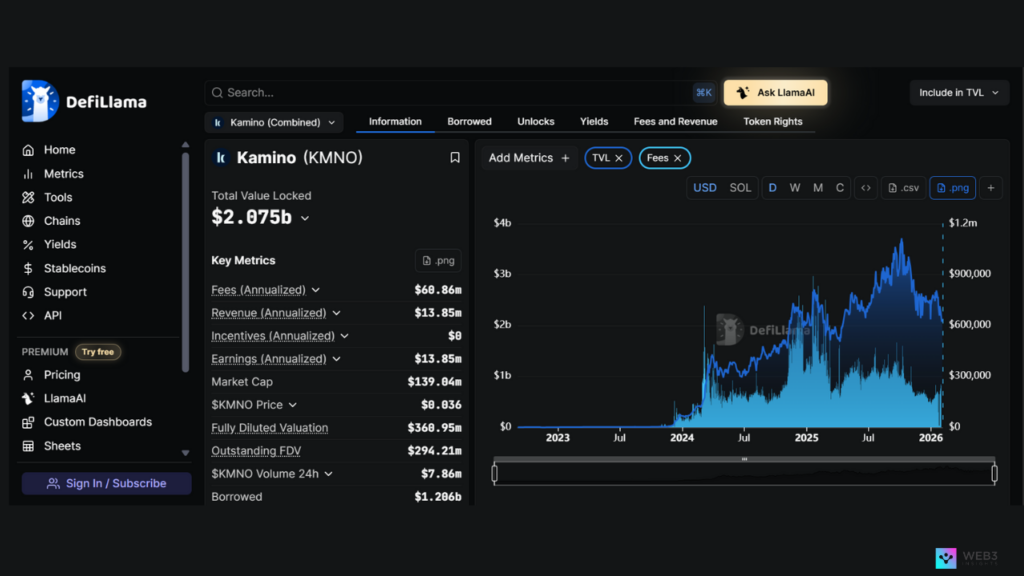Click the Ask LlamaAI button
The height and width of the screenshot is (576, 1024).
[x=775, y=93]
